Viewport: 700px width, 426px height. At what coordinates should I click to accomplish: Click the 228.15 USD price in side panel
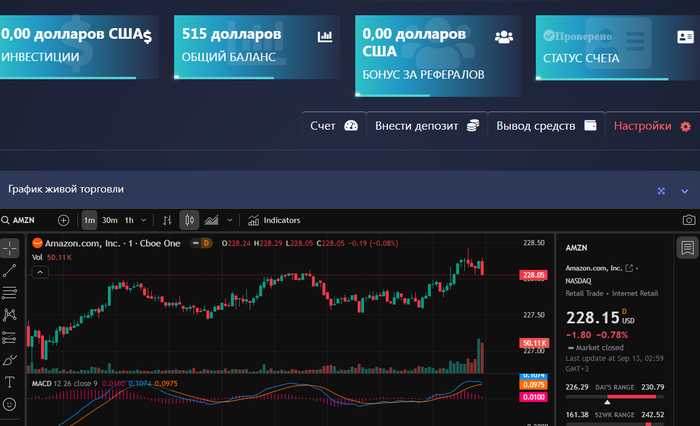600,317
